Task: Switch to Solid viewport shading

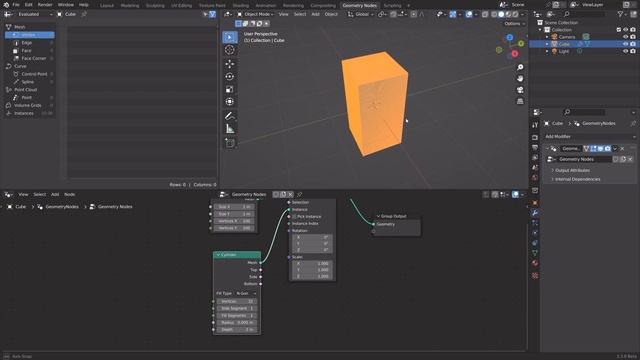Action: coord(501,14)
